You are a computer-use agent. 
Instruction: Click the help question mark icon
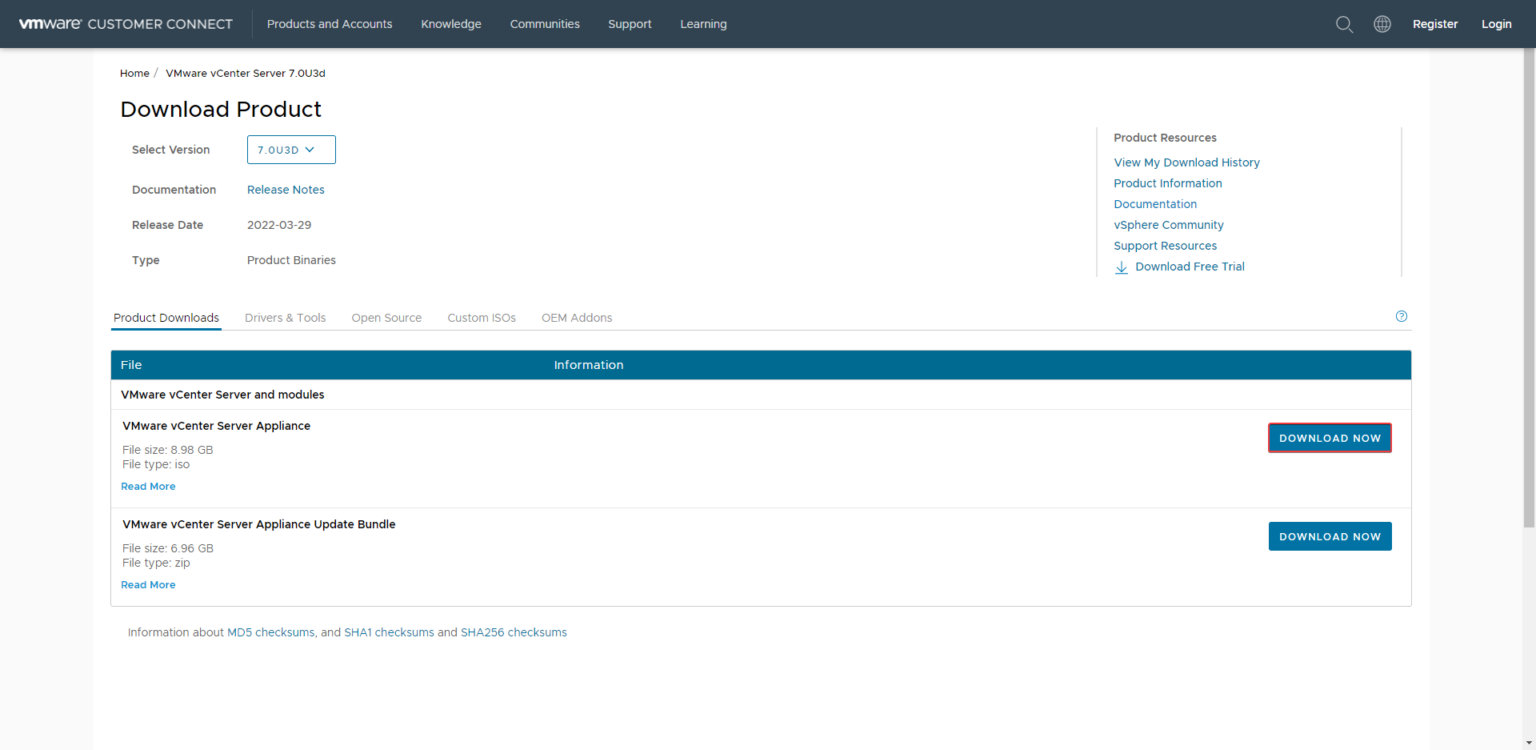coord(1401,315)
